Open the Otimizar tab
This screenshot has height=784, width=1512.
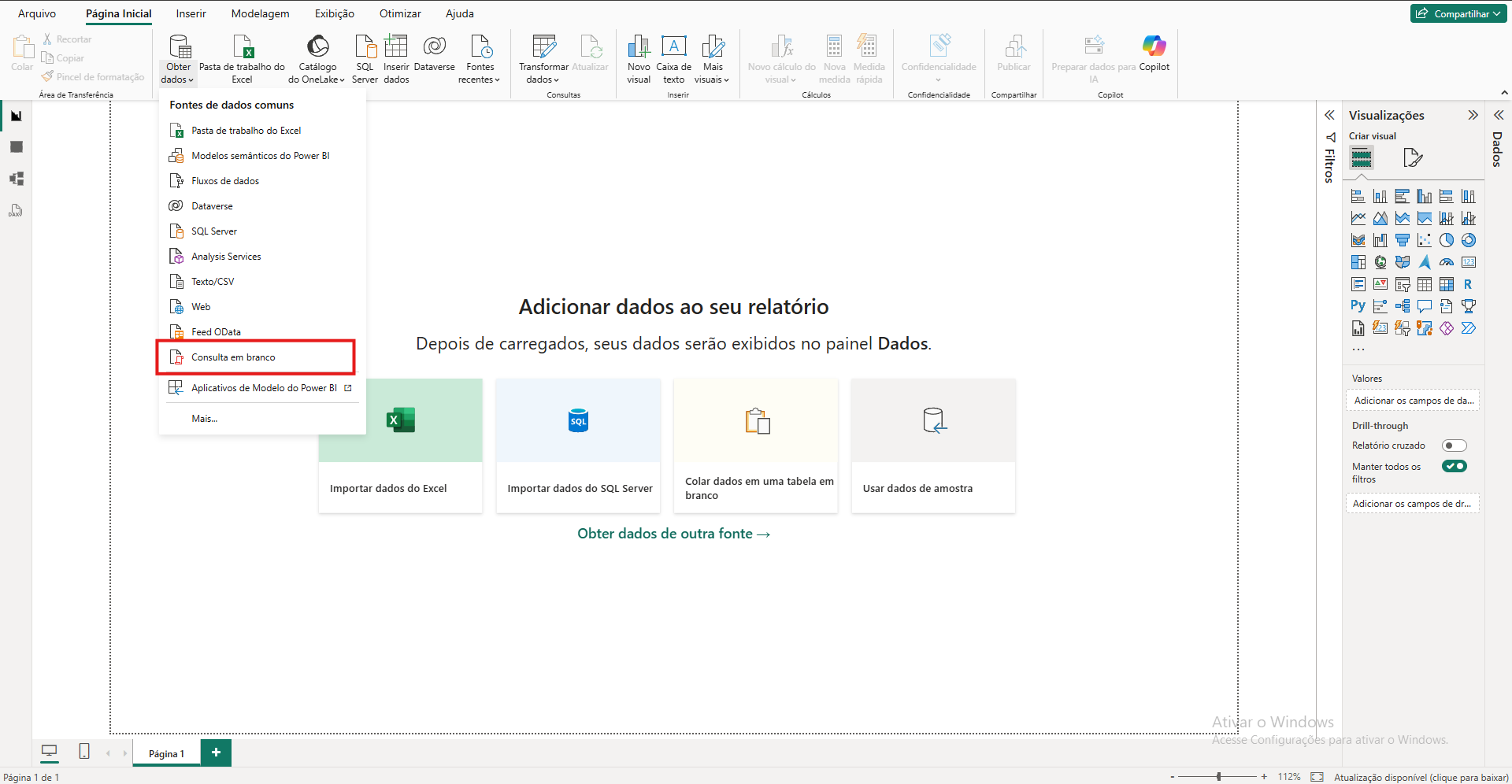(400, 13)
